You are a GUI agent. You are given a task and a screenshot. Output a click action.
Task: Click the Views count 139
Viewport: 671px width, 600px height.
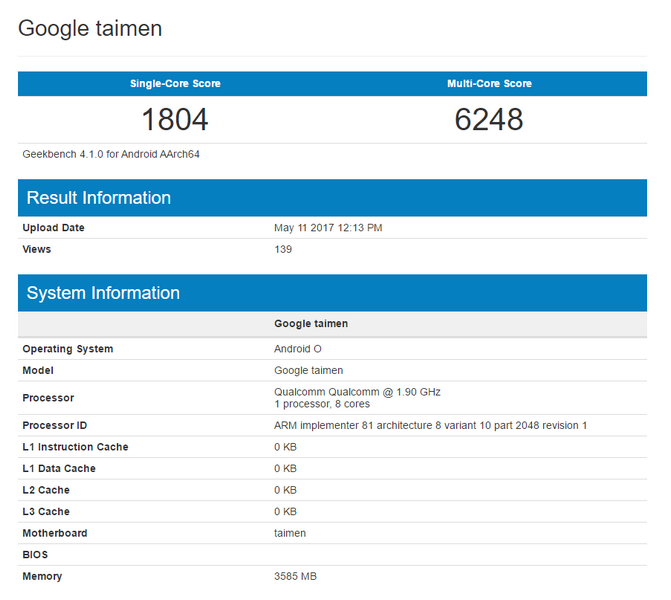click(283, 249)
